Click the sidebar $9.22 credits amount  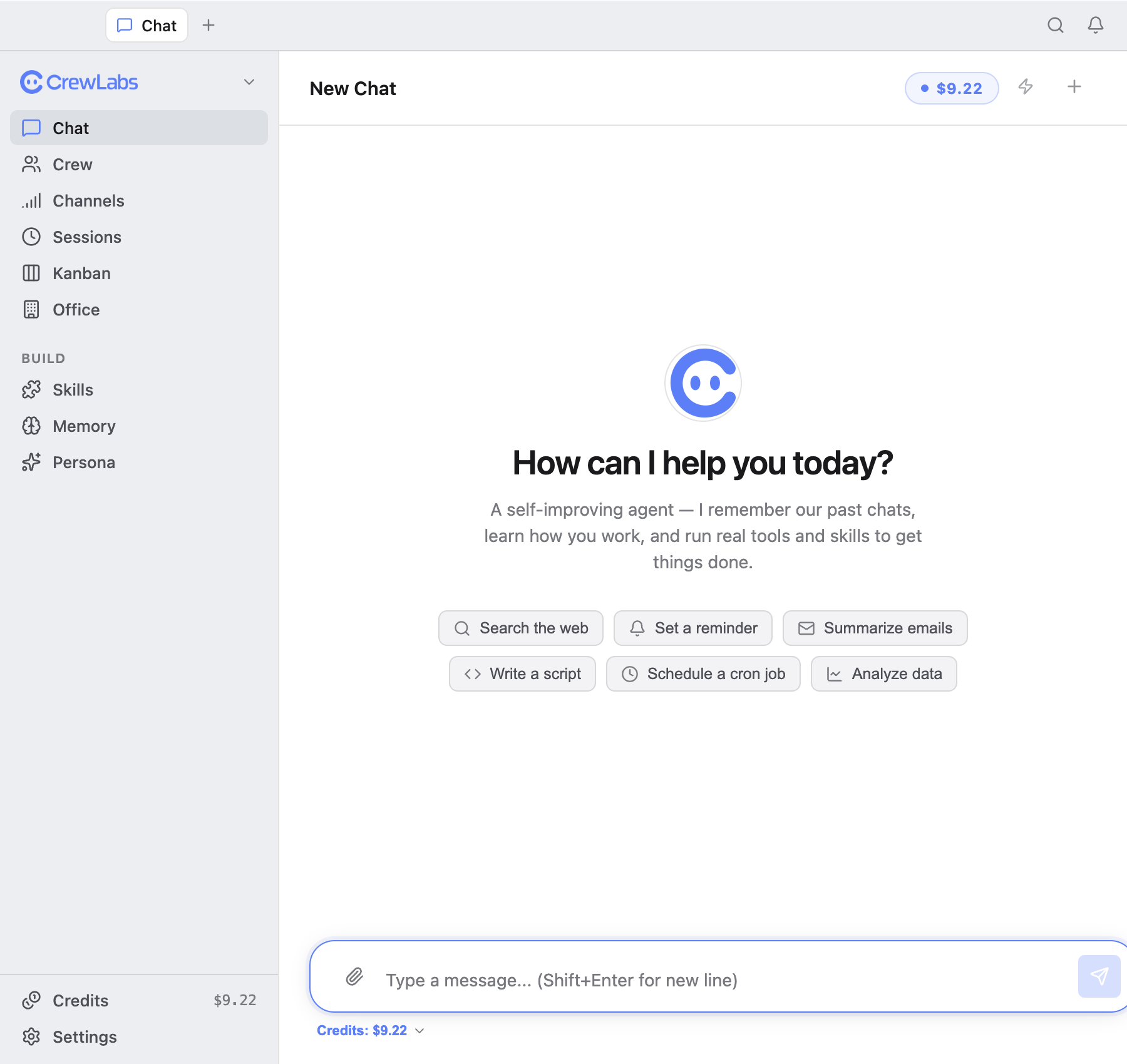tap(235, 1000)
